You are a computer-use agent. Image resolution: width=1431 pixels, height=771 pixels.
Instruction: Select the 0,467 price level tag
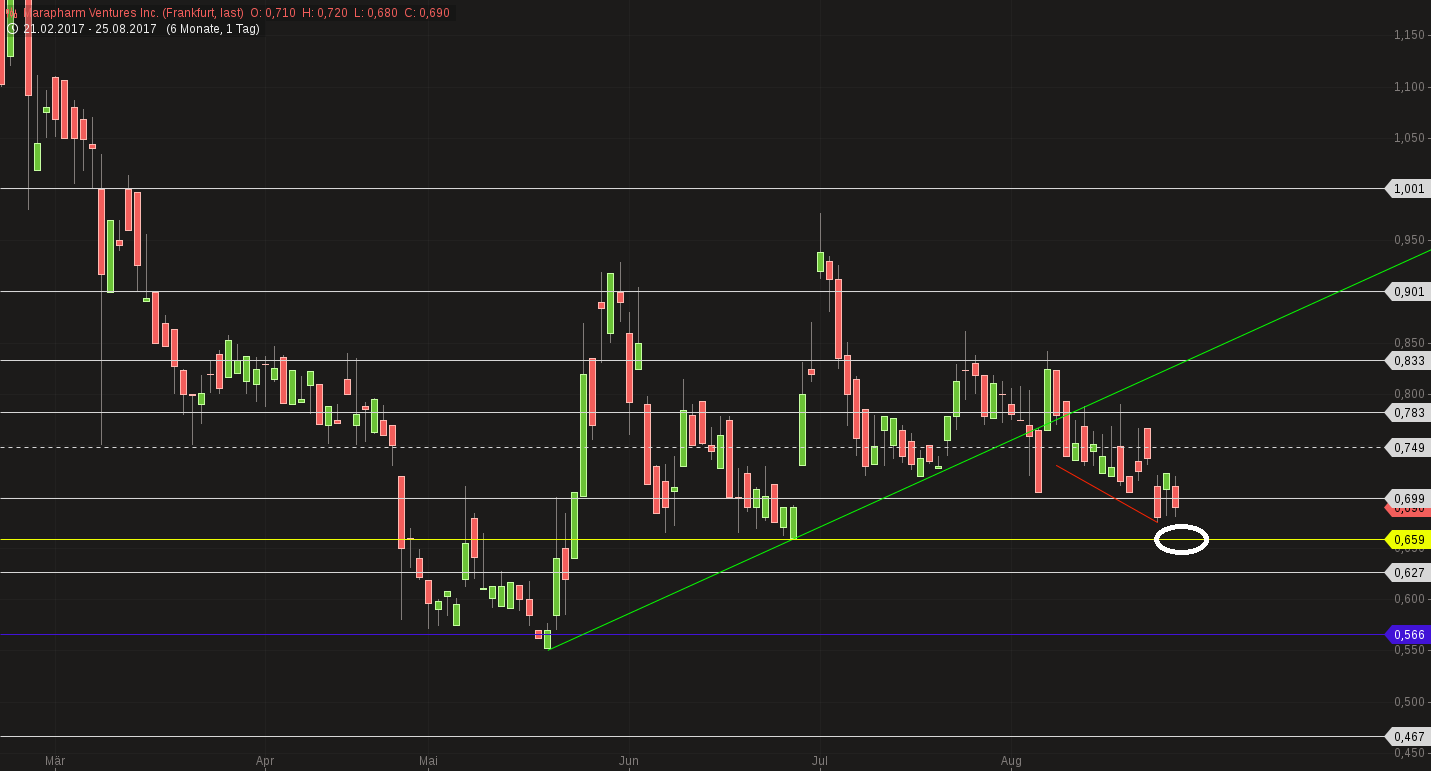point(1408,737)
